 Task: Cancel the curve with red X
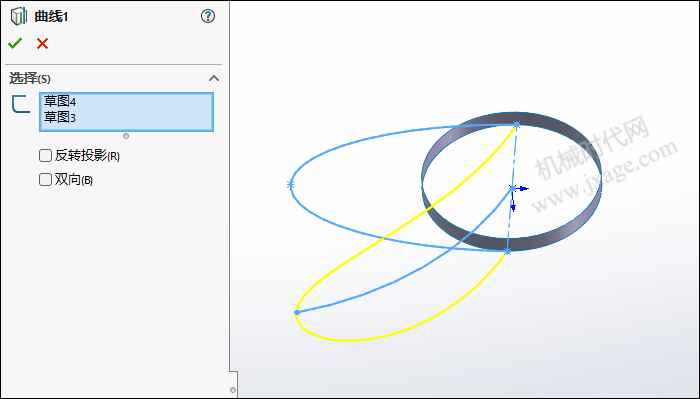coord(42,43)
